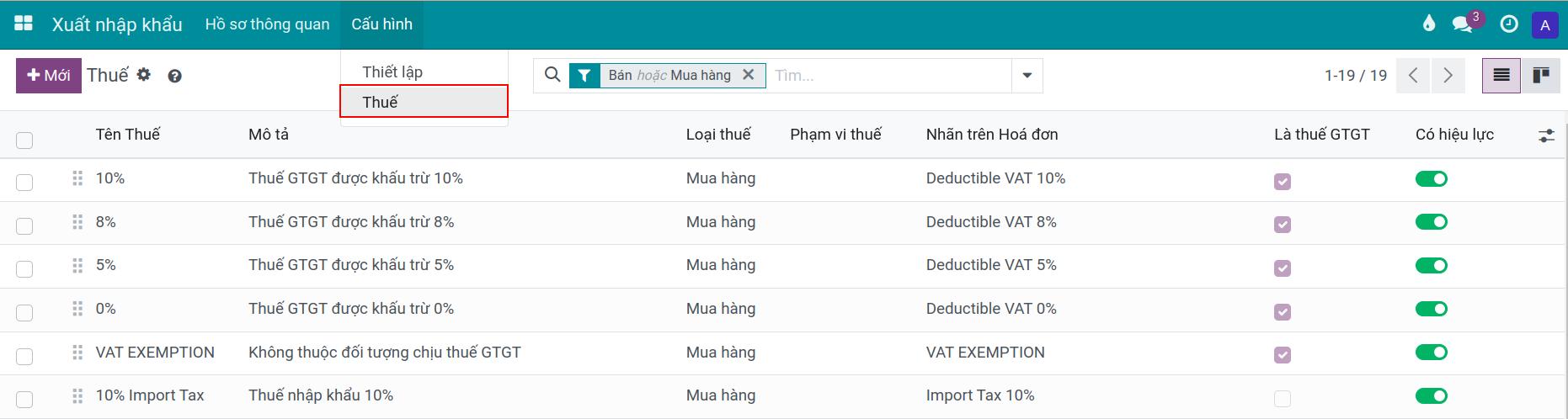Toggle active switch for 10% tax
The width and height of the screenshot is (1568, 419).
click(x=1431, y=178)
